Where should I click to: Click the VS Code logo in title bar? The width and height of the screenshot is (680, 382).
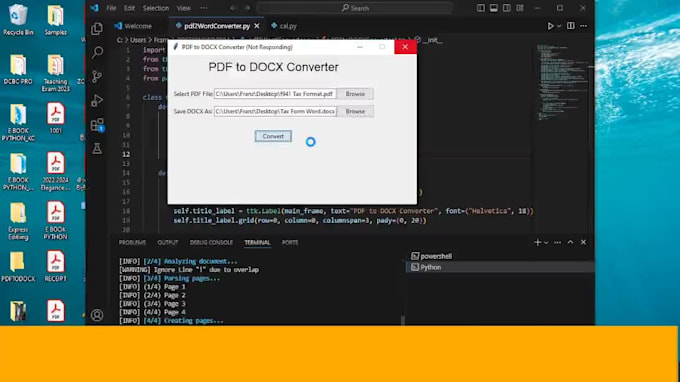94,8
